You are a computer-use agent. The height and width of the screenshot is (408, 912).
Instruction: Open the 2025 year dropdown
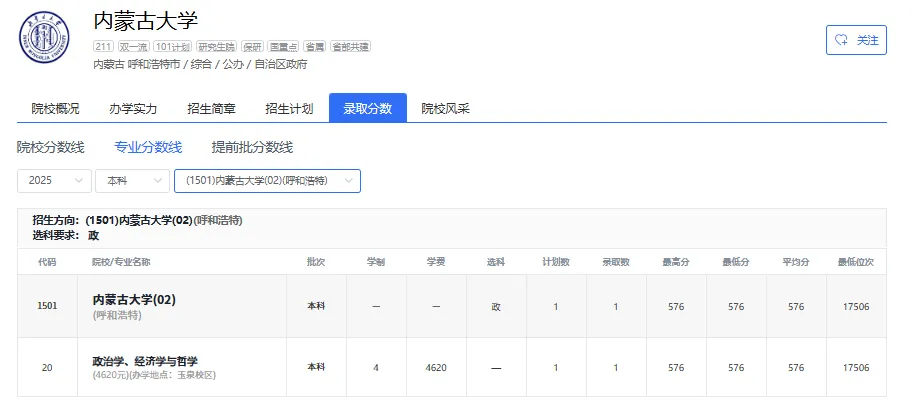[x=55, y=181]
